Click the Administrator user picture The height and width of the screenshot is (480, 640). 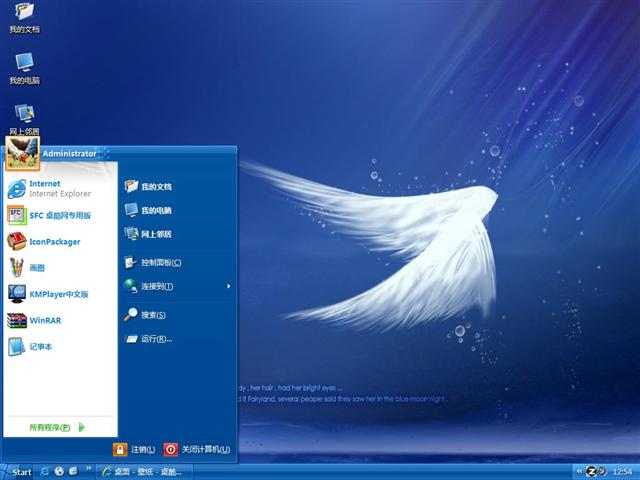coord(22,150)
